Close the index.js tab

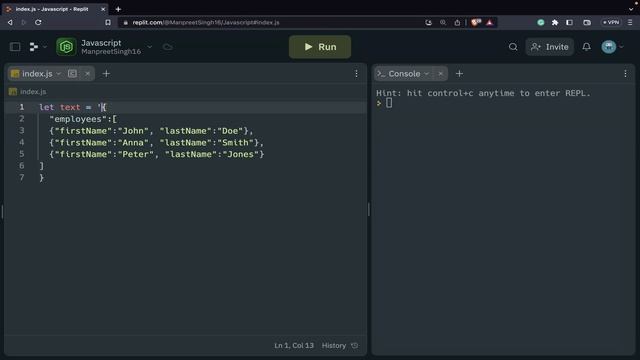tap(87, 74)
